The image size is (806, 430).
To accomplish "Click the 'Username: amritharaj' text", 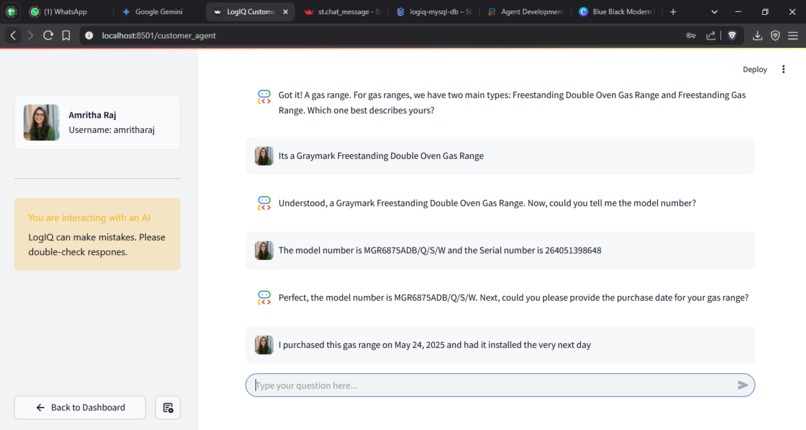I will 112,130.
